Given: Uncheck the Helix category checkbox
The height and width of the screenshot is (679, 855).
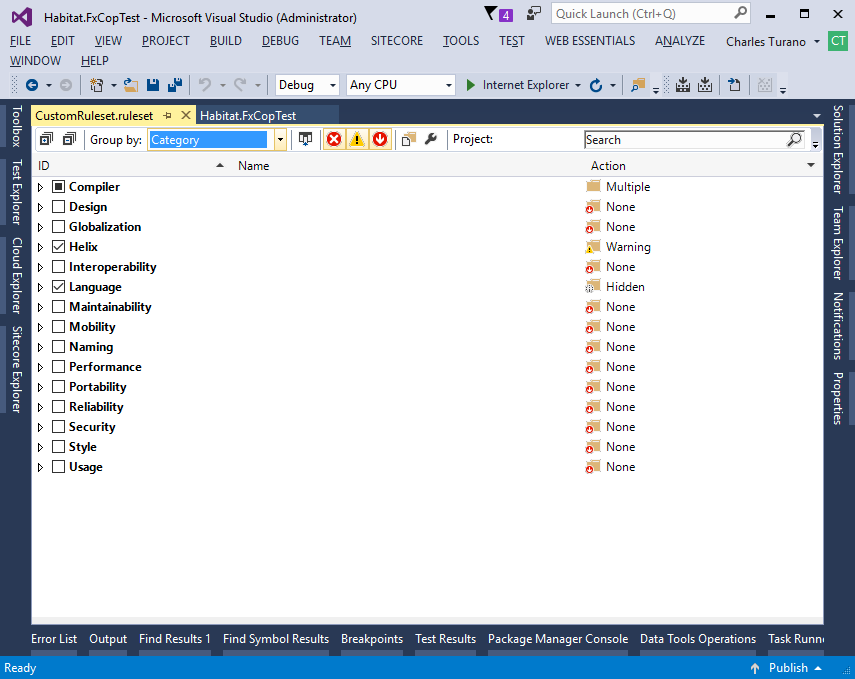Looking at the screenshot, I should pyautogui.click(x=58, y=247).
